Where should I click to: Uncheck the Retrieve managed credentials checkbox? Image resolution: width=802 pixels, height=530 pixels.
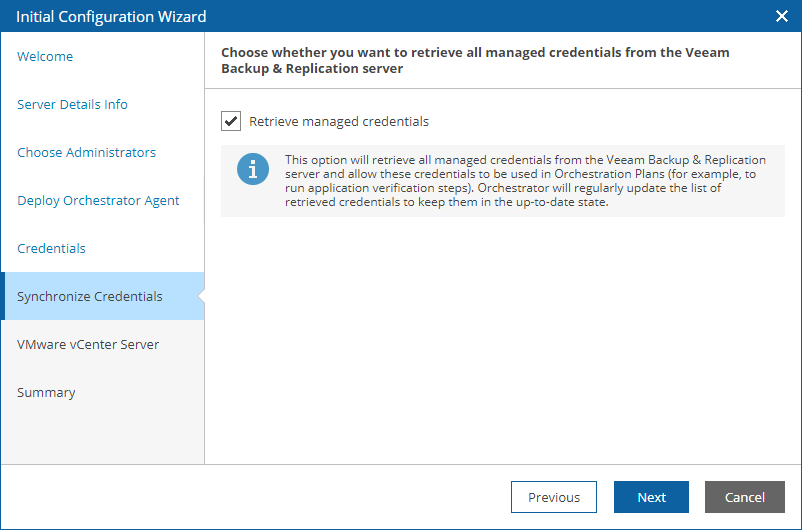231,121
